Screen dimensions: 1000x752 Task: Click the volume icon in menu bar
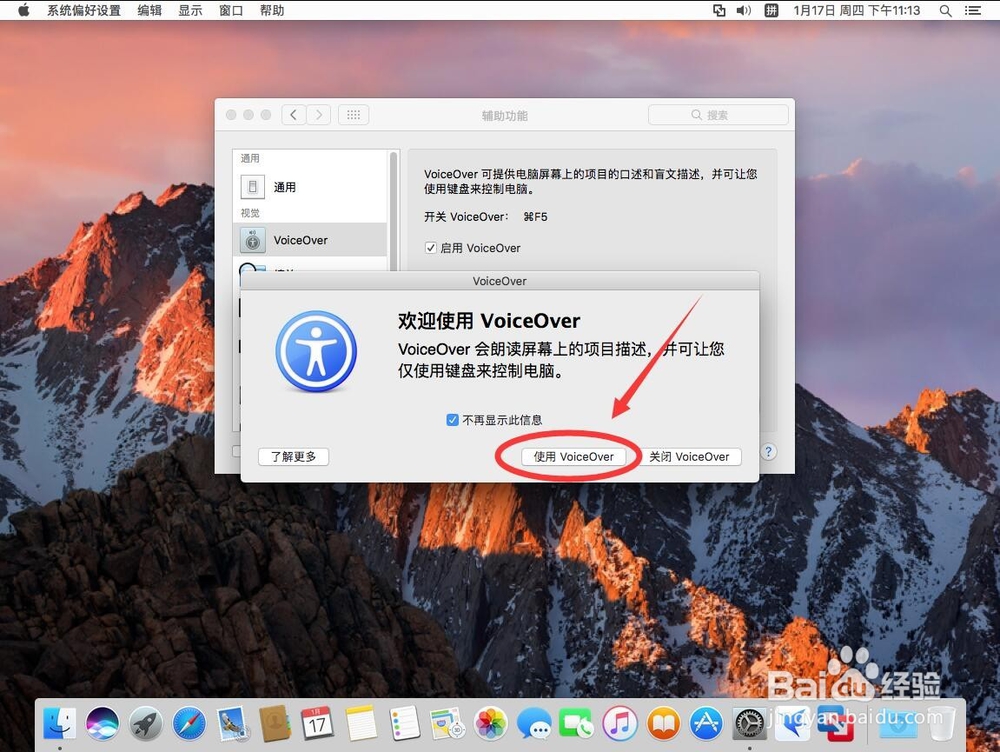tap(744, 10)
